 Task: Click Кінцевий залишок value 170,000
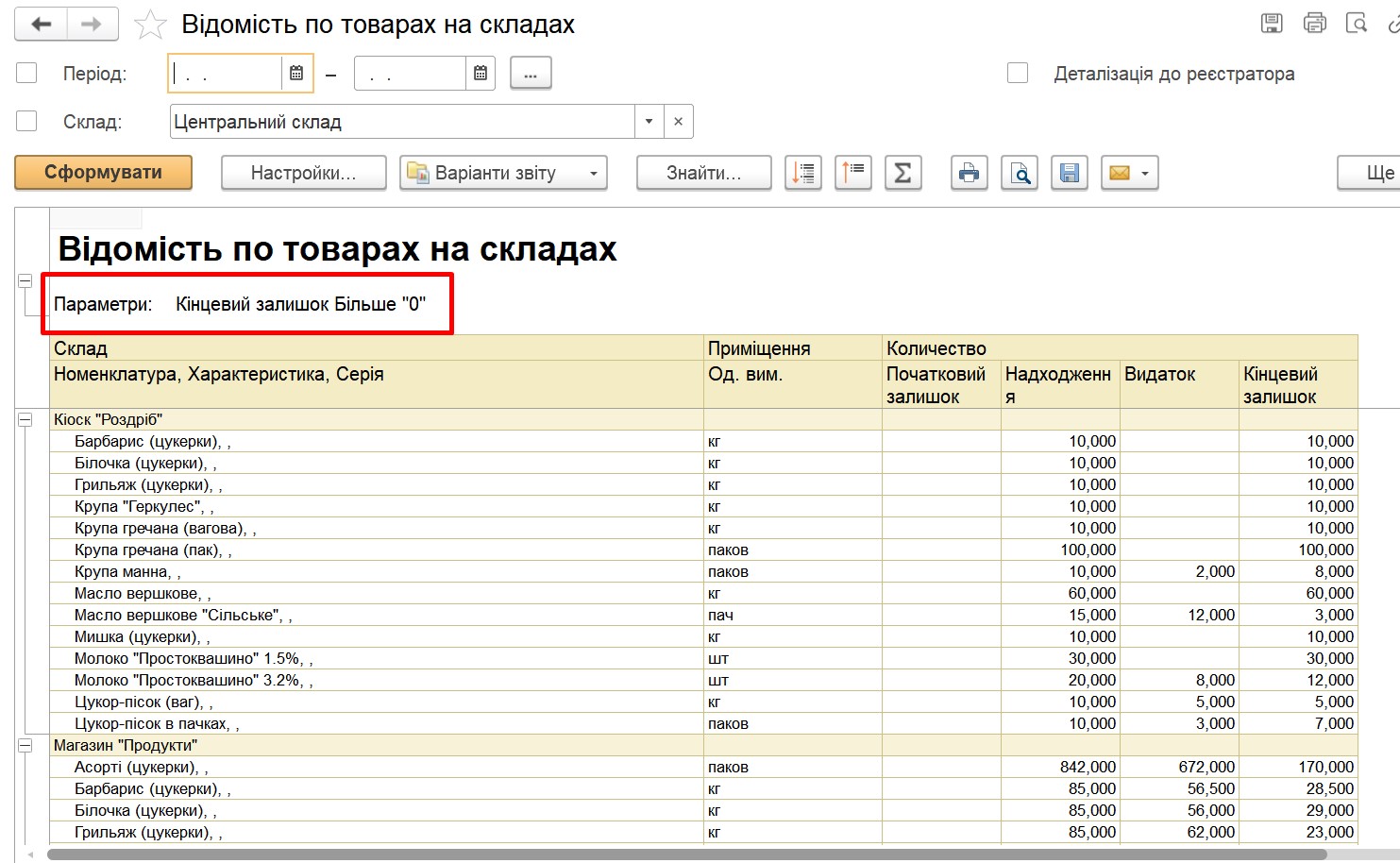[x=1325, y=767]
